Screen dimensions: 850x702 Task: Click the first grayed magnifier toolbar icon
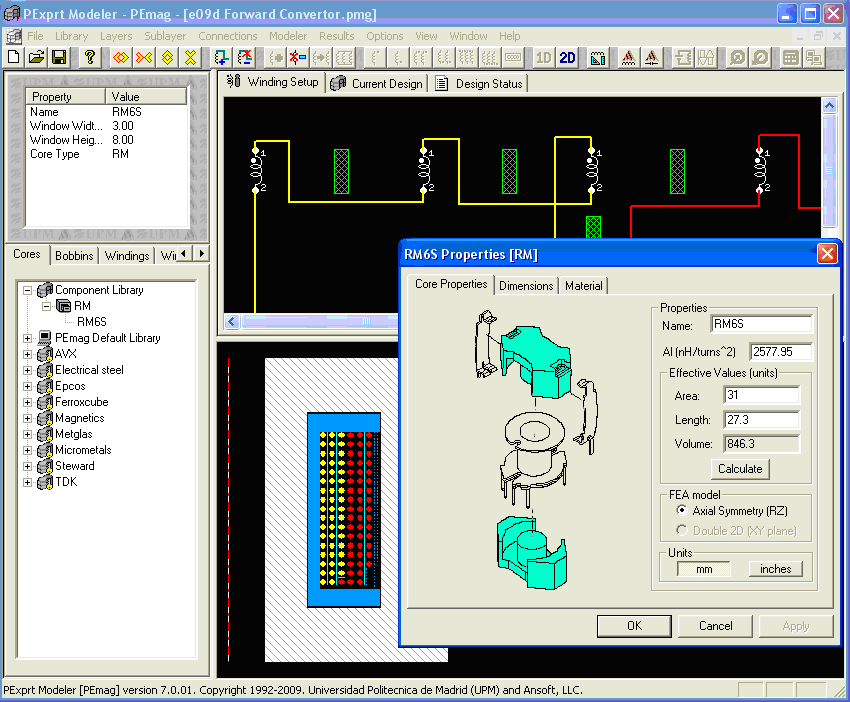[737, 57]
